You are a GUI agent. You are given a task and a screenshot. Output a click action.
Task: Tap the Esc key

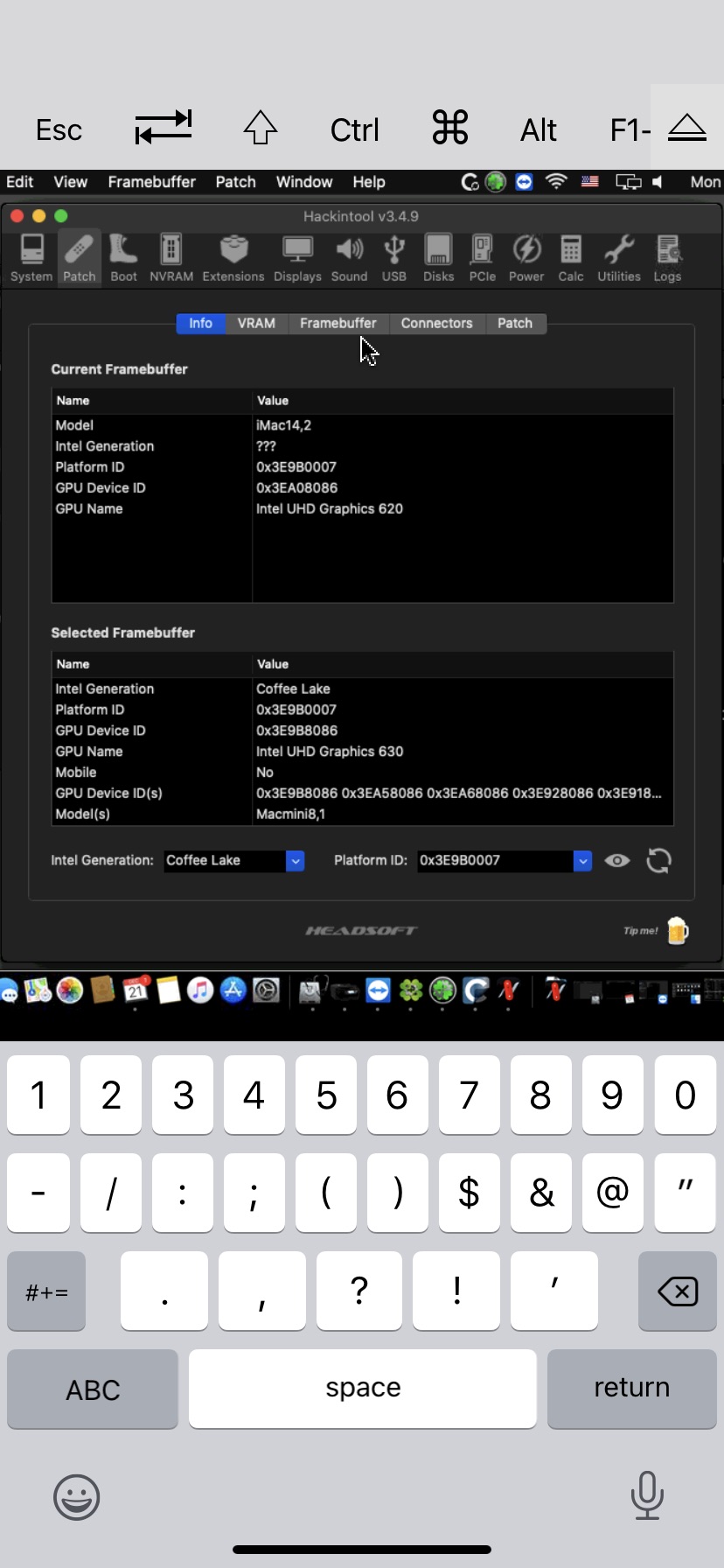[59, 130]
